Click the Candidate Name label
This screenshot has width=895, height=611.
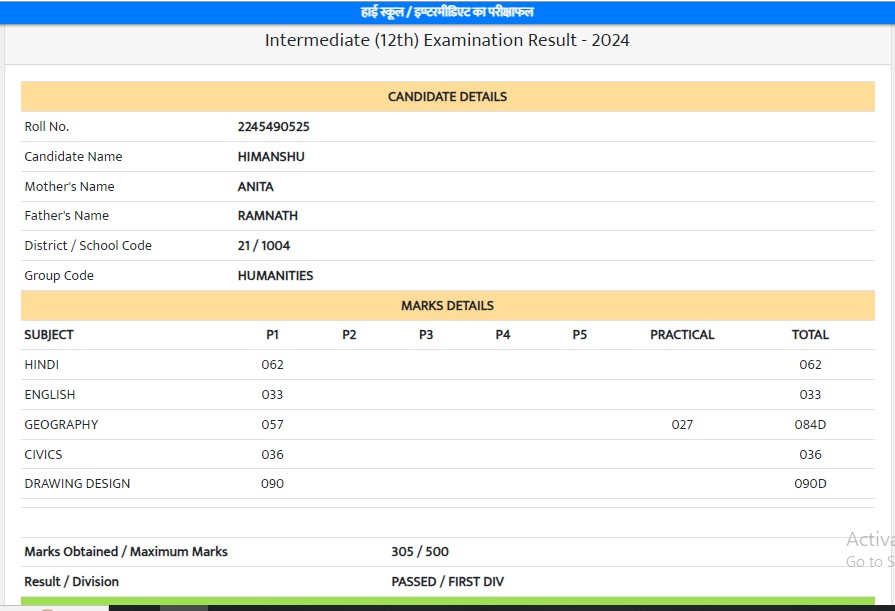click(73, 156)
